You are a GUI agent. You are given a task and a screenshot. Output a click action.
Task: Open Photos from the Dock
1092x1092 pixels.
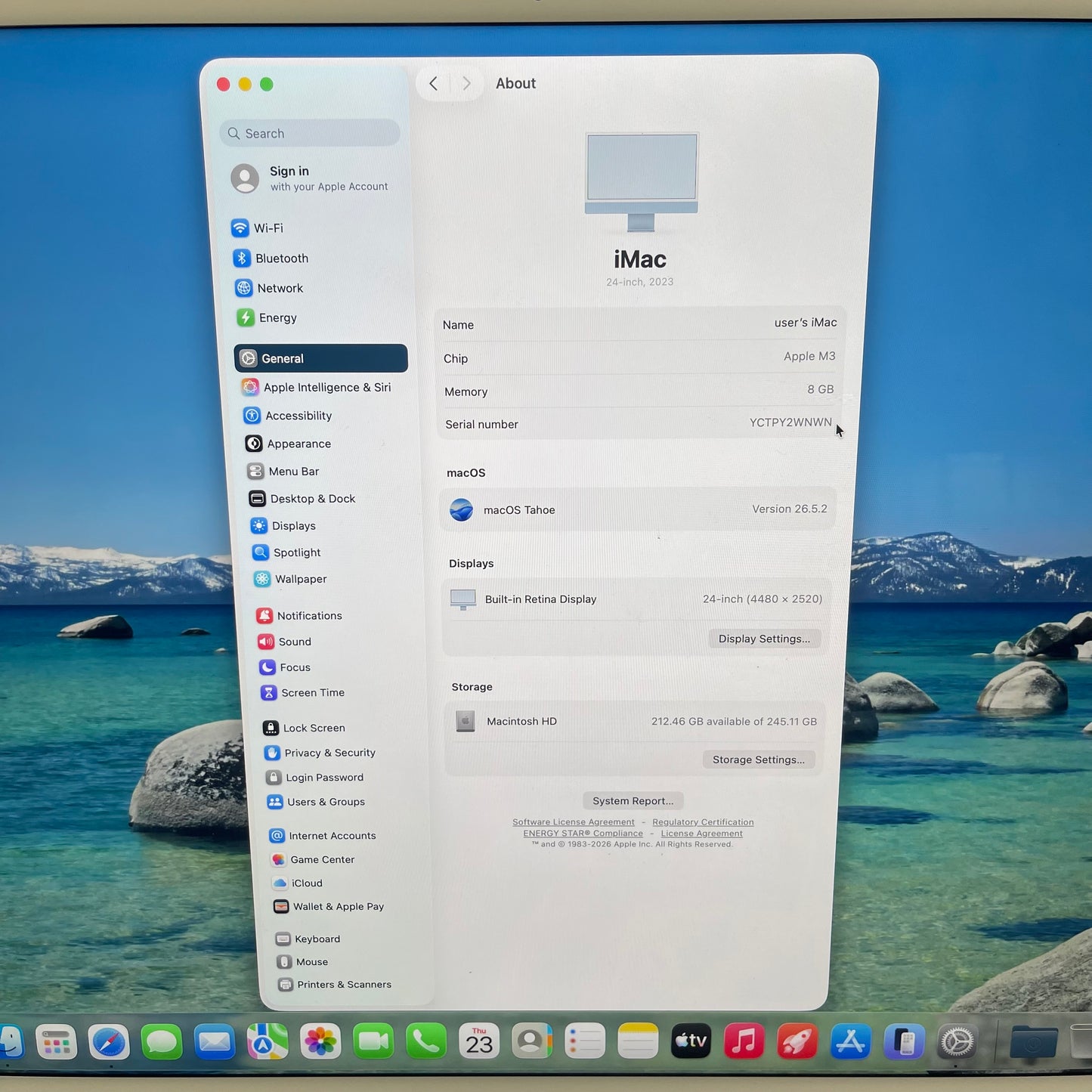coord(320,1043)
